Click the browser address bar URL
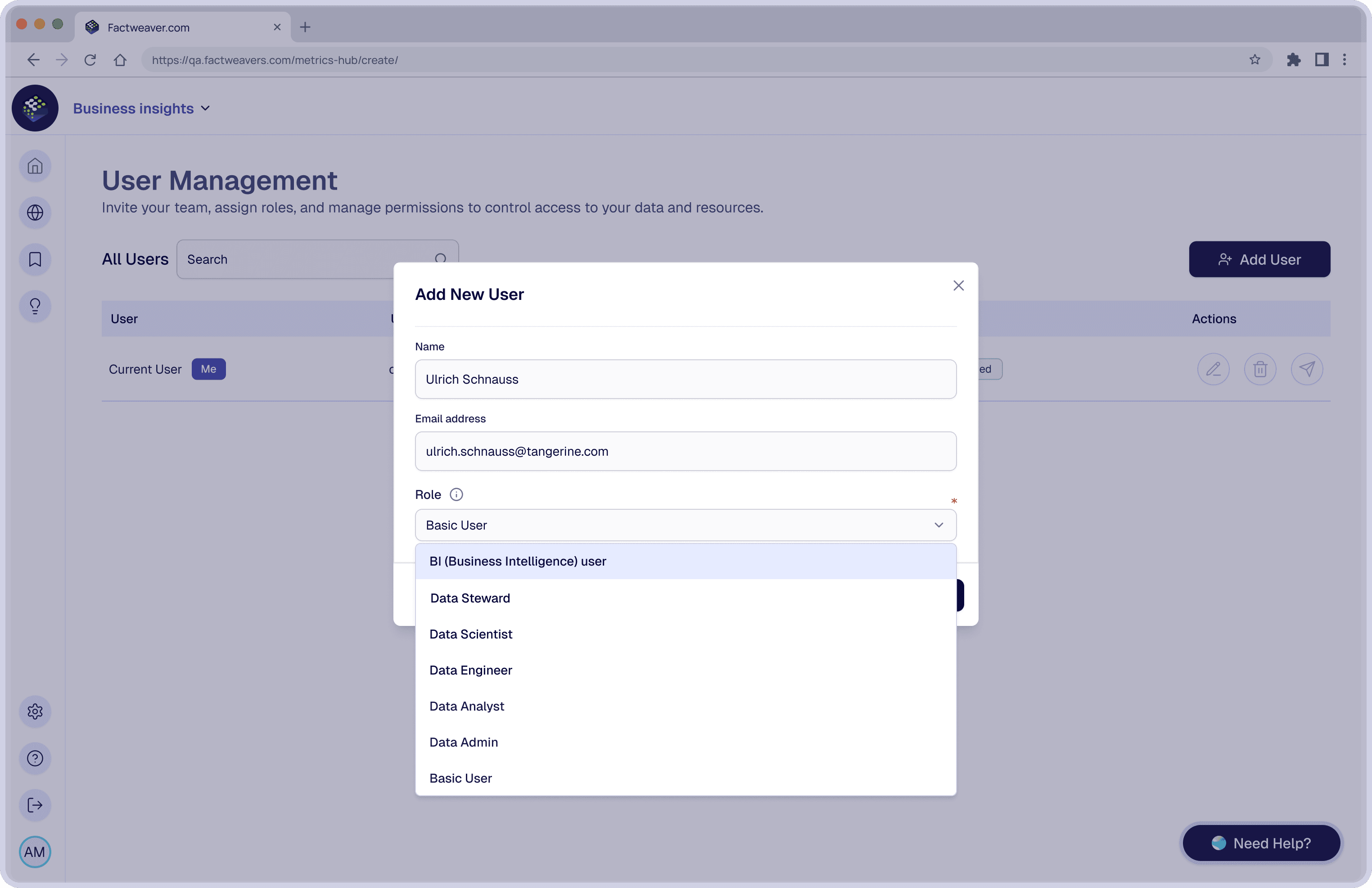Screen dimensions: 1372x888 coord(275,60)
